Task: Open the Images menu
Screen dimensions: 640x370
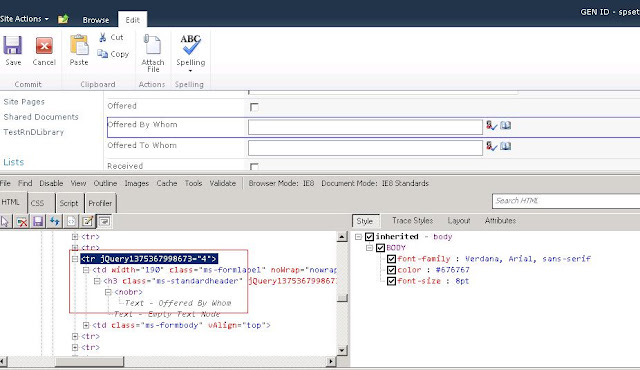Action: 137,183
